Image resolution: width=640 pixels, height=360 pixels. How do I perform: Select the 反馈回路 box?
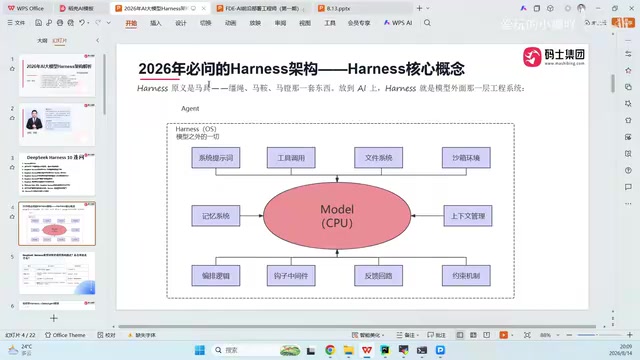[378, 276]
